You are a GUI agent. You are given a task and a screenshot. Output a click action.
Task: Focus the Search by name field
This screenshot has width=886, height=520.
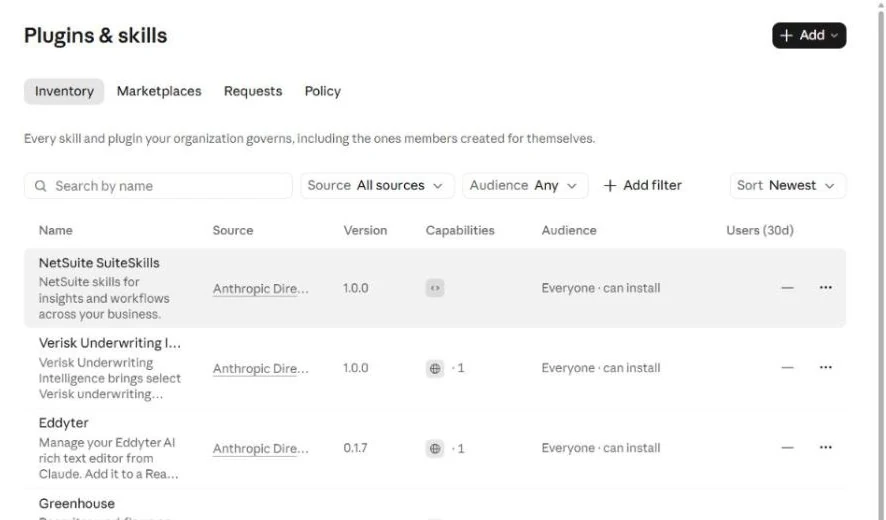coord(158,186)
